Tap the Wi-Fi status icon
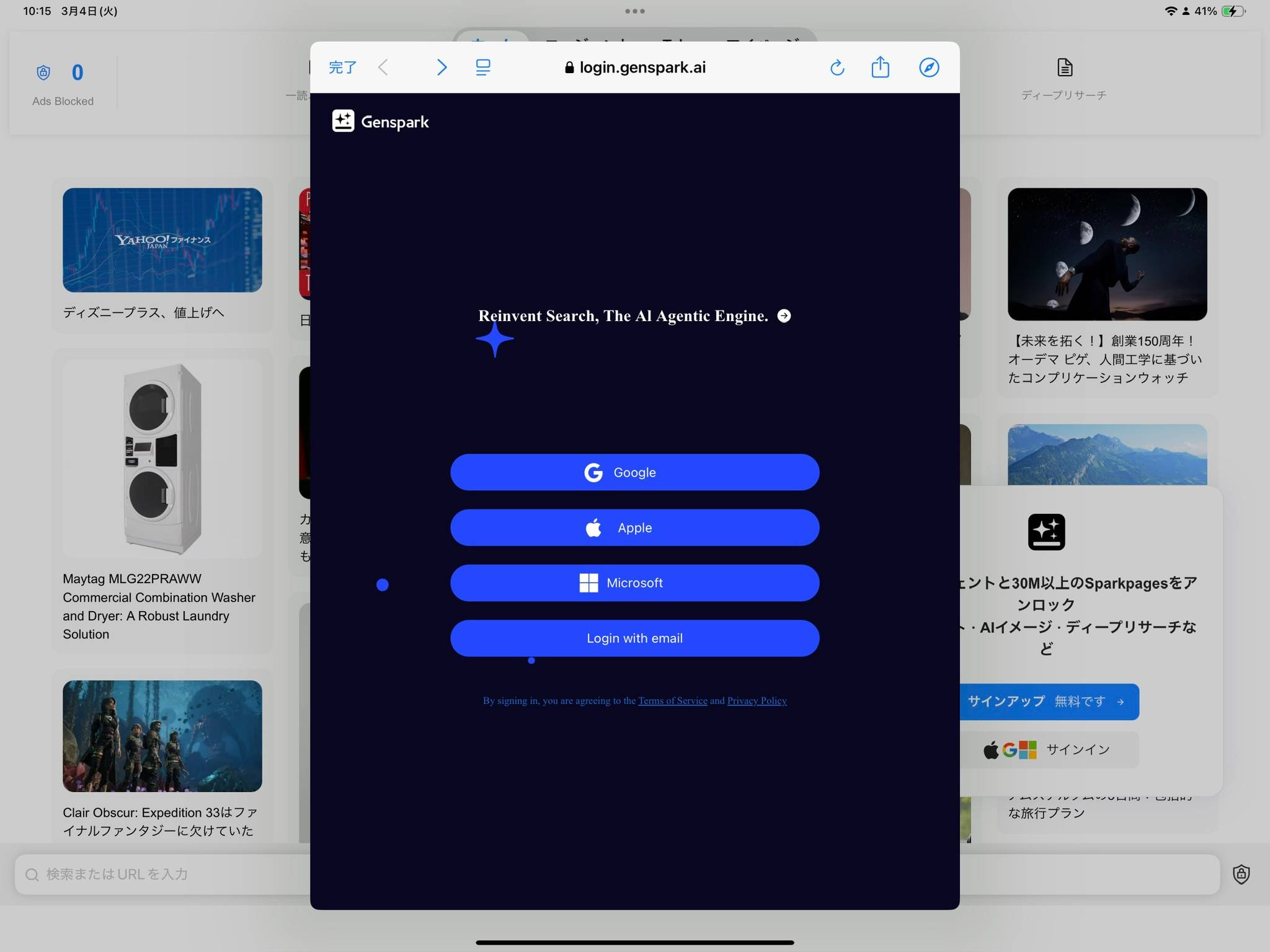The image size is (1270, 952). (x=1171, y=11)
